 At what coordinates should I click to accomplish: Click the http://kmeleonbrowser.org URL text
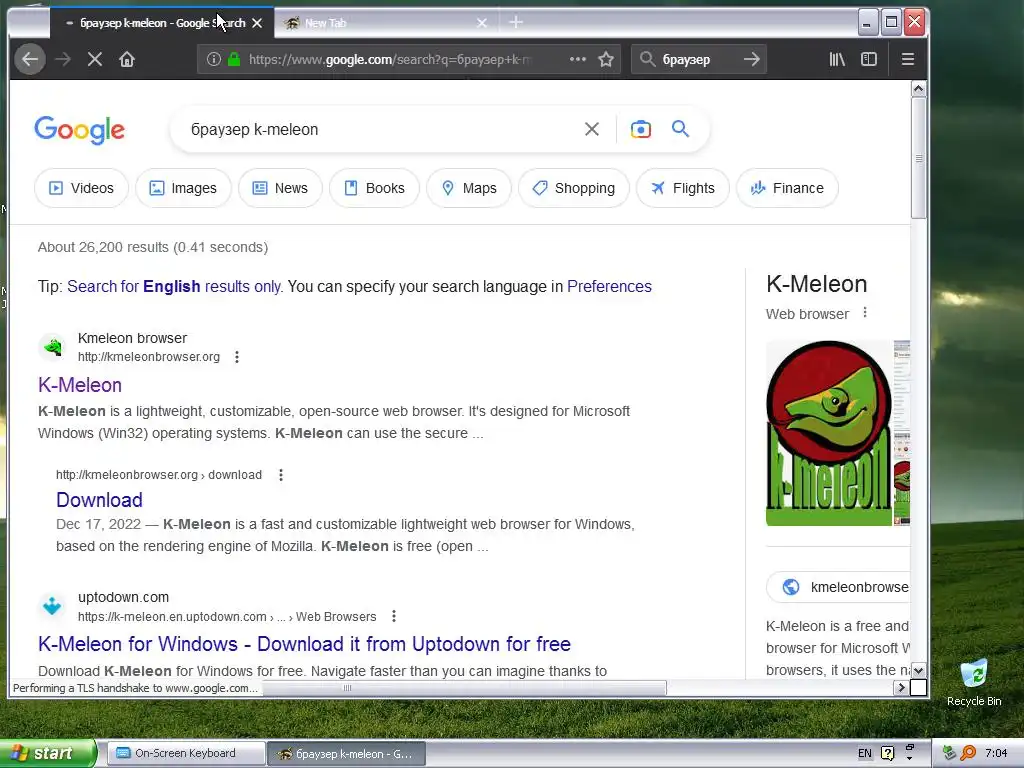click(x=149, y=357)
